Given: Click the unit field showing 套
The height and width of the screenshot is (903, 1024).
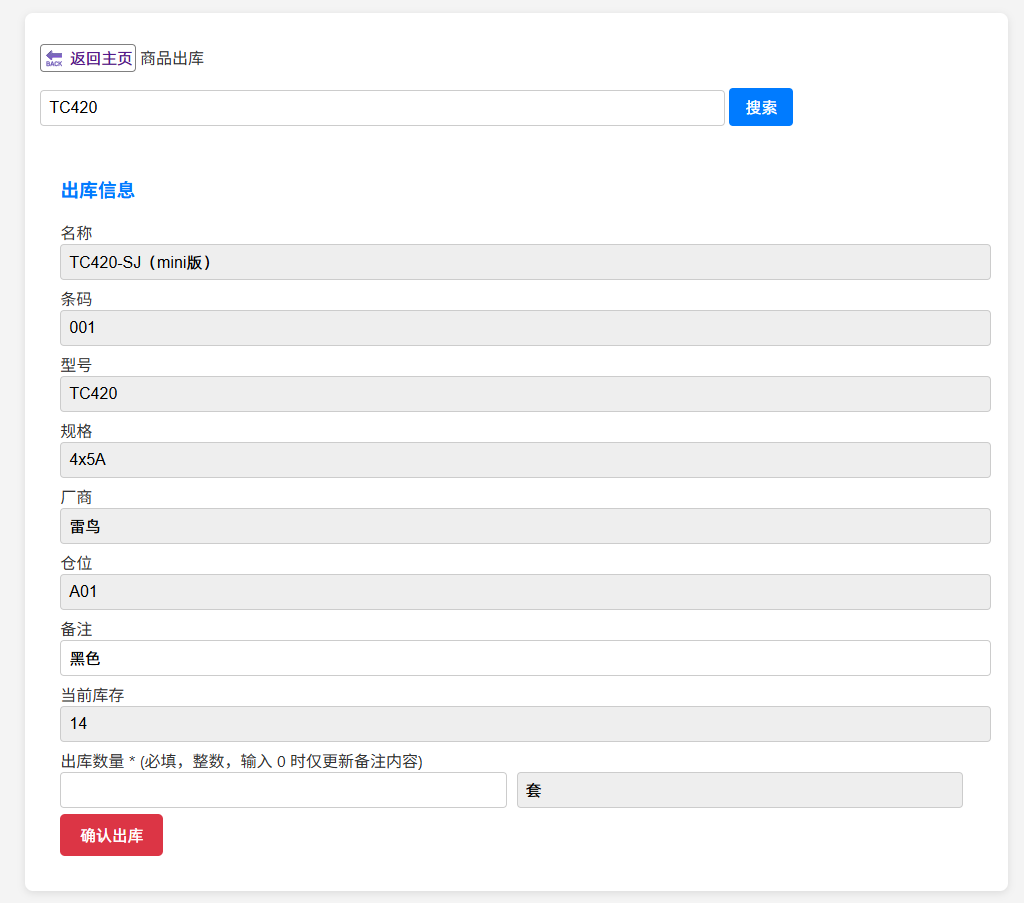Looking at the screenshot, I should point(739,790).
